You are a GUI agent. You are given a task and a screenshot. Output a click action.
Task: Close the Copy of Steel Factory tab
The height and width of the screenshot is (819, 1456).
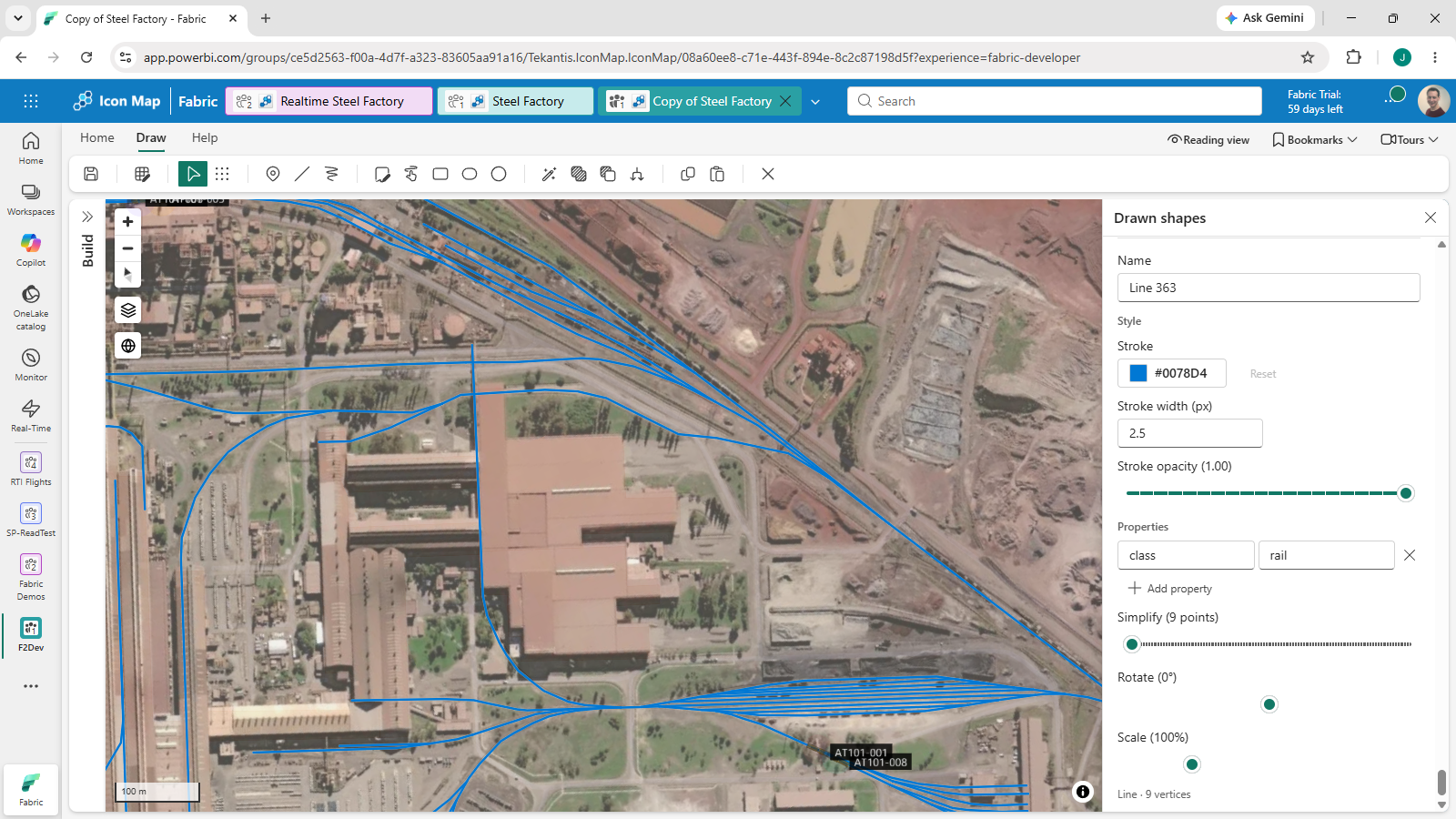[x=785, y=101]
